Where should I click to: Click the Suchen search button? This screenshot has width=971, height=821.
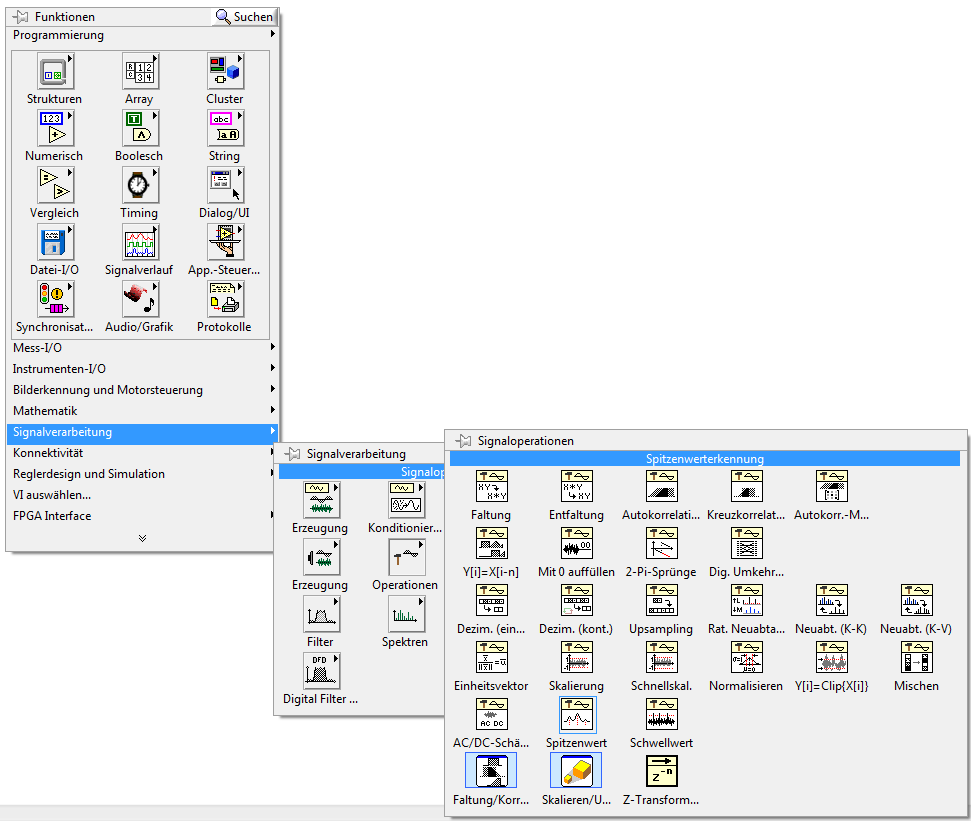pyautogui.click(x=244, y=17)
